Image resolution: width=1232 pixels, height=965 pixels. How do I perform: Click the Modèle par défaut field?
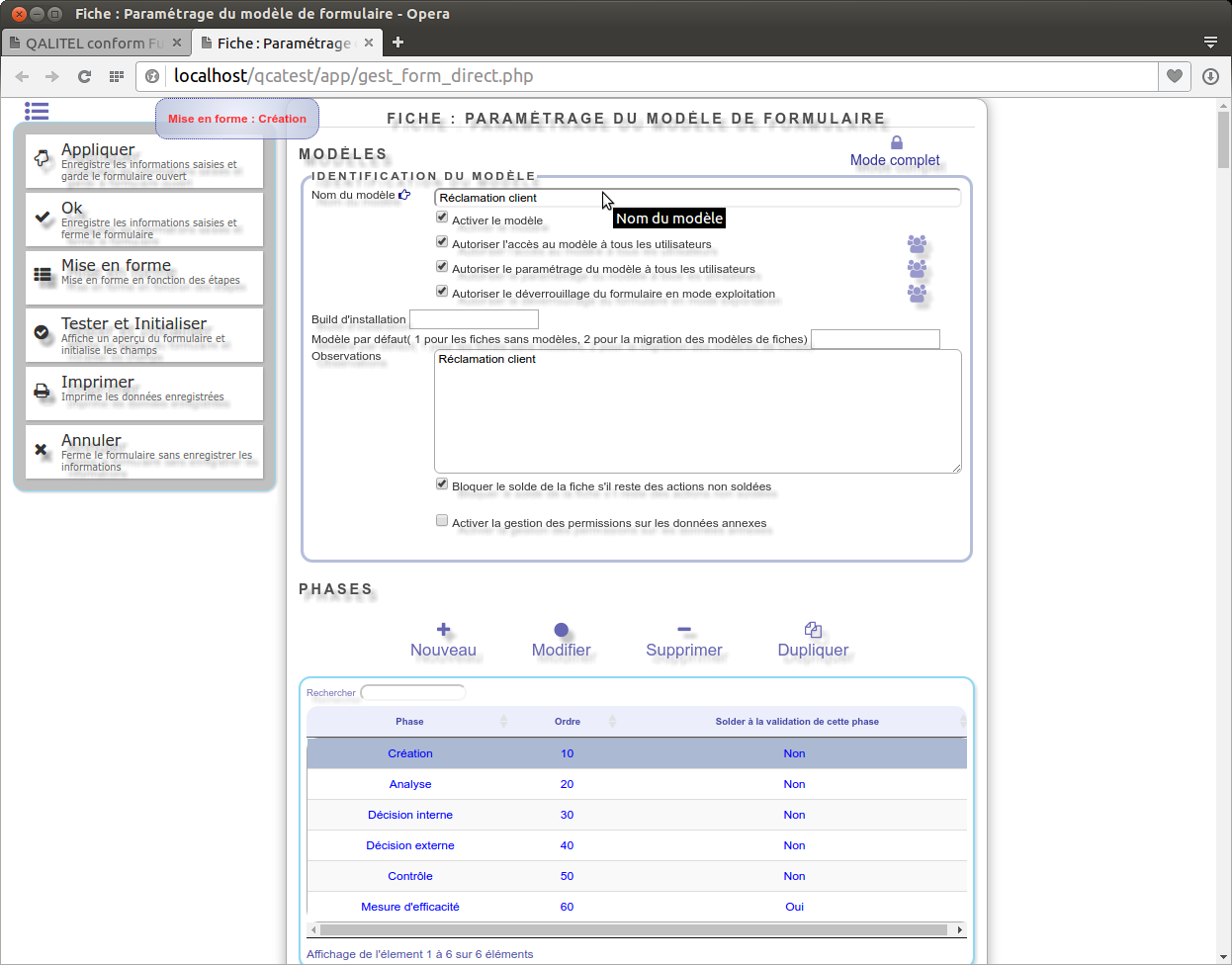875,339
